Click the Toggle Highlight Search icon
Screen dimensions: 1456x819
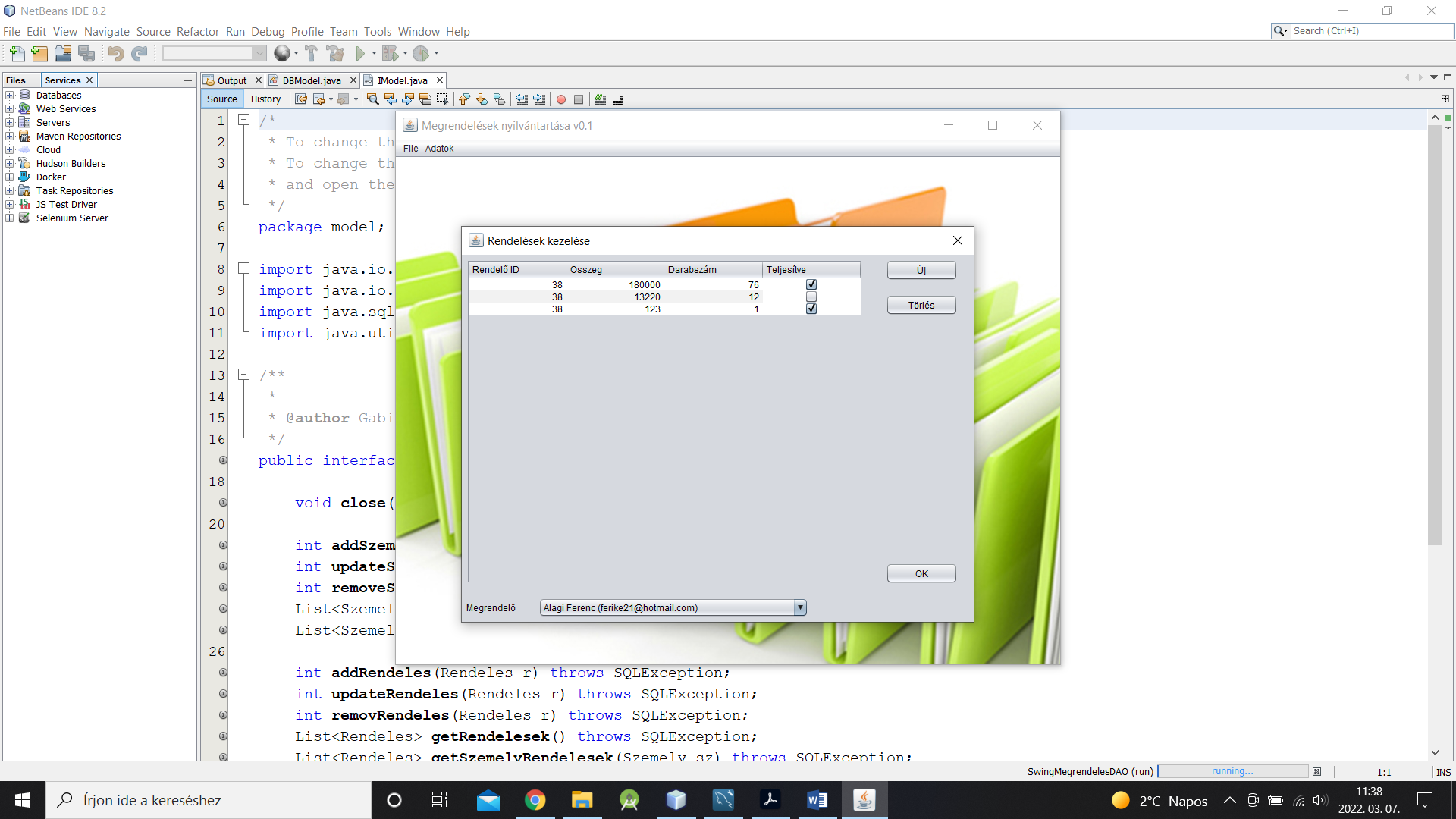tap(425, 99)
